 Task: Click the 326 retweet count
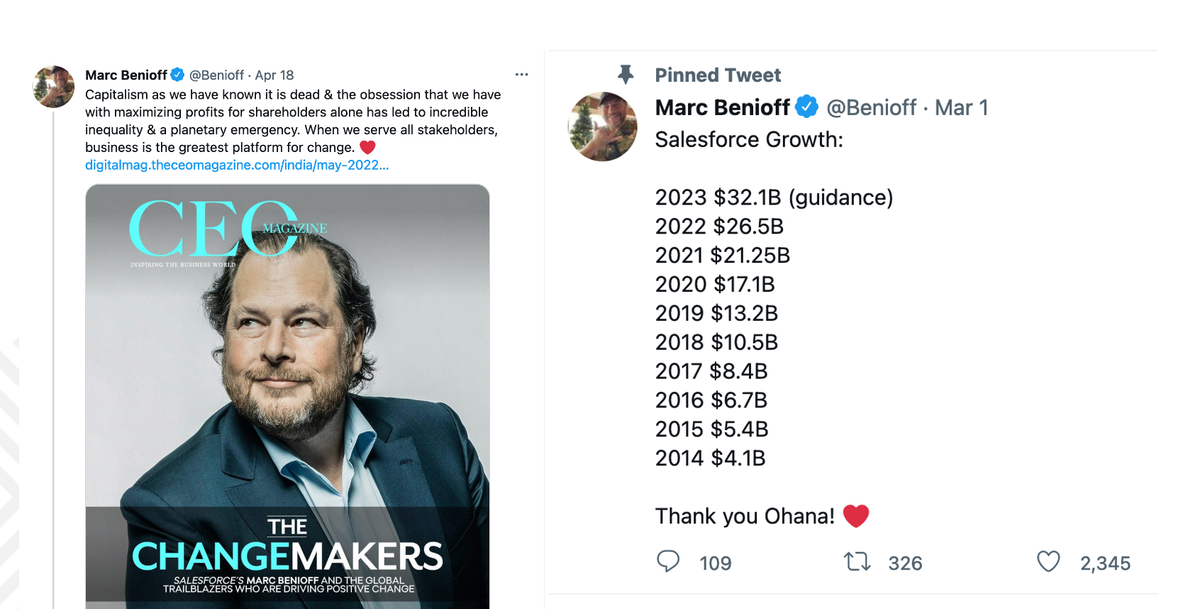click(905, 563)
